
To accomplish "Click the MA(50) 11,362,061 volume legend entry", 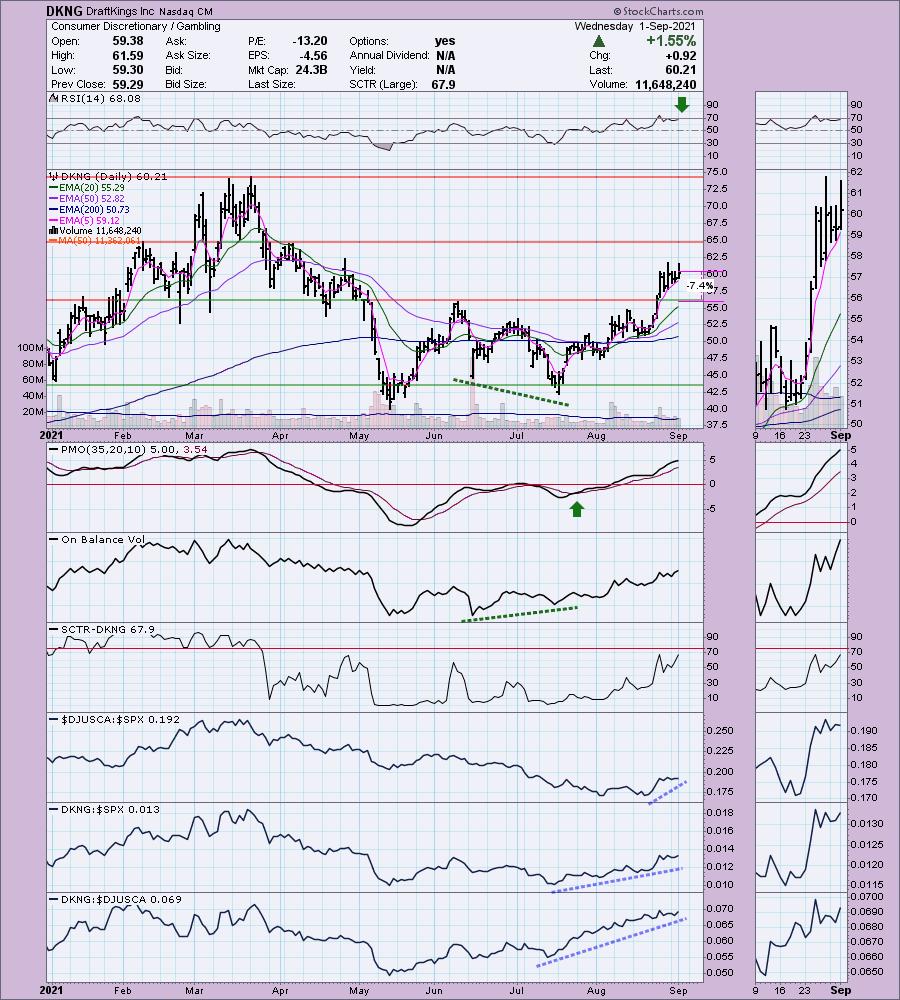I will point(95,240).
